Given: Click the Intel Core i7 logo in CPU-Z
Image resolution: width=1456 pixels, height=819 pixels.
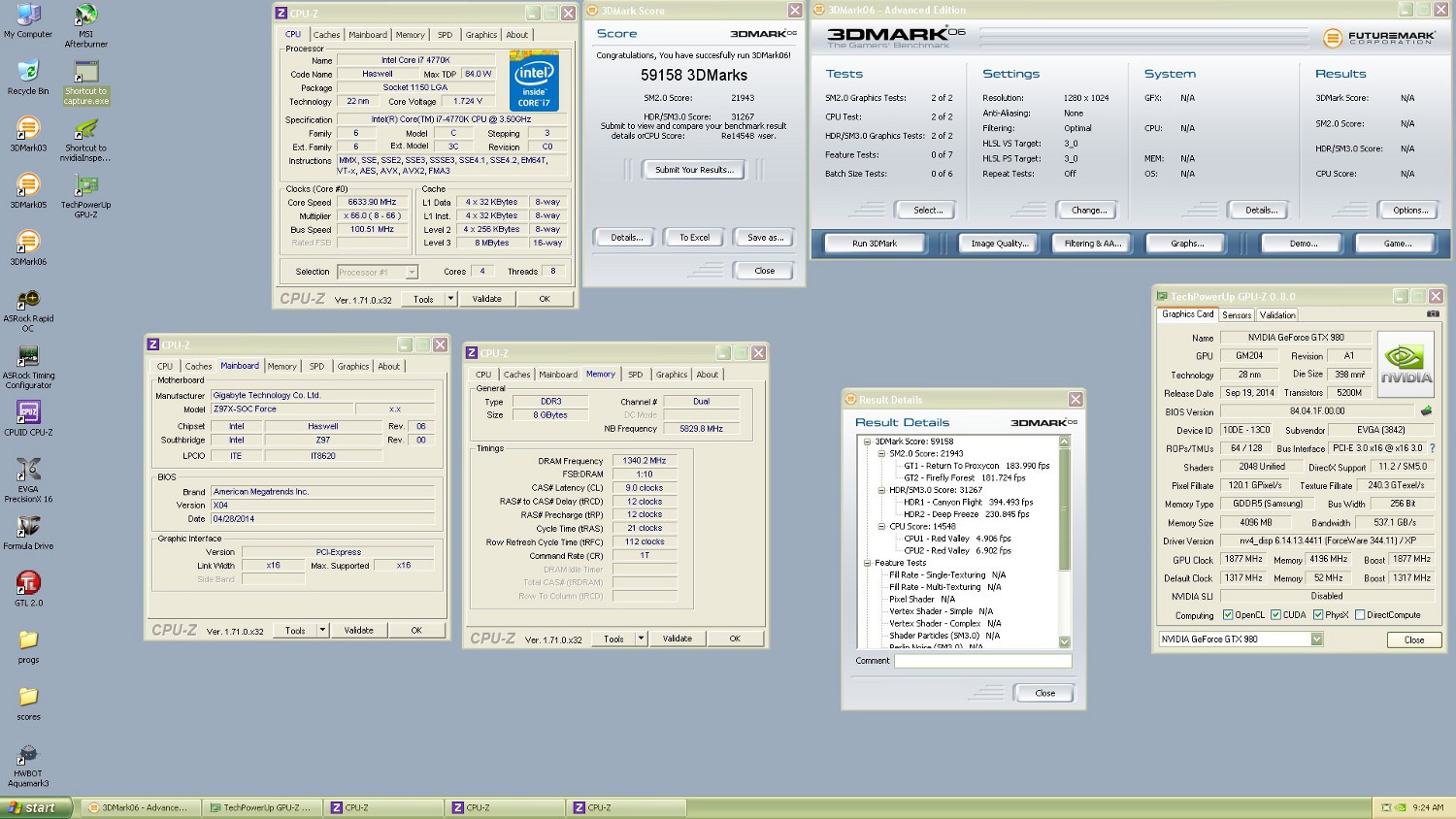Looking at the screenshot, I should click(x=534, y=82).
